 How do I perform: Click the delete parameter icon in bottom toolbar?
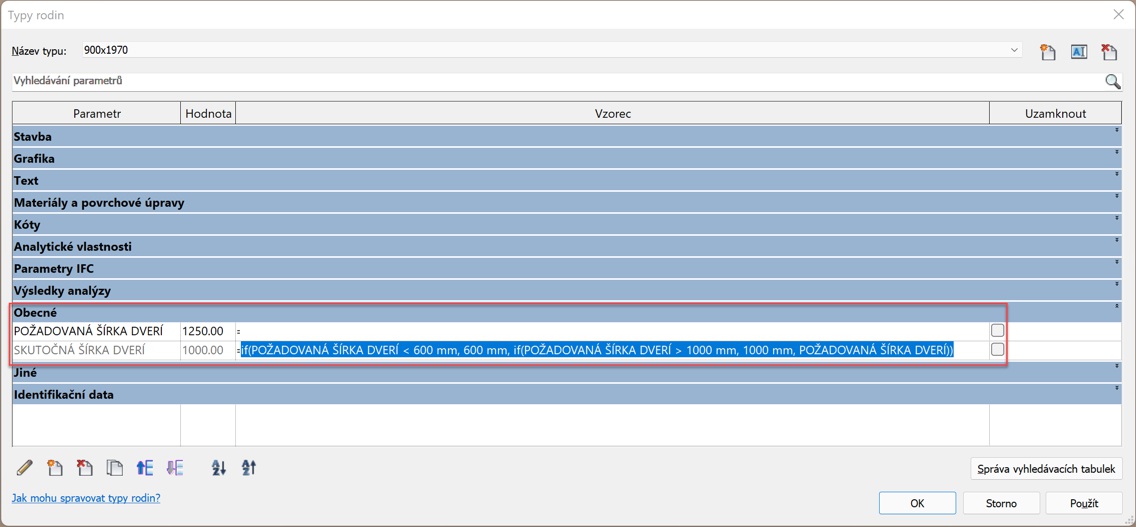(85, 468)
